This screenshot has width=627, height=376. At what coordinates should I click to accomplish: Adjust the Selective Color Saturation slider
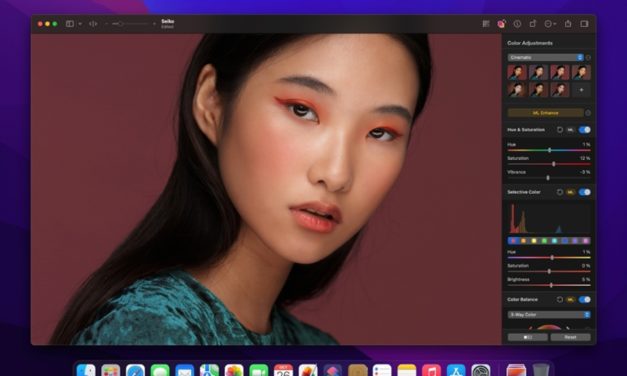(x=549, y=271)
